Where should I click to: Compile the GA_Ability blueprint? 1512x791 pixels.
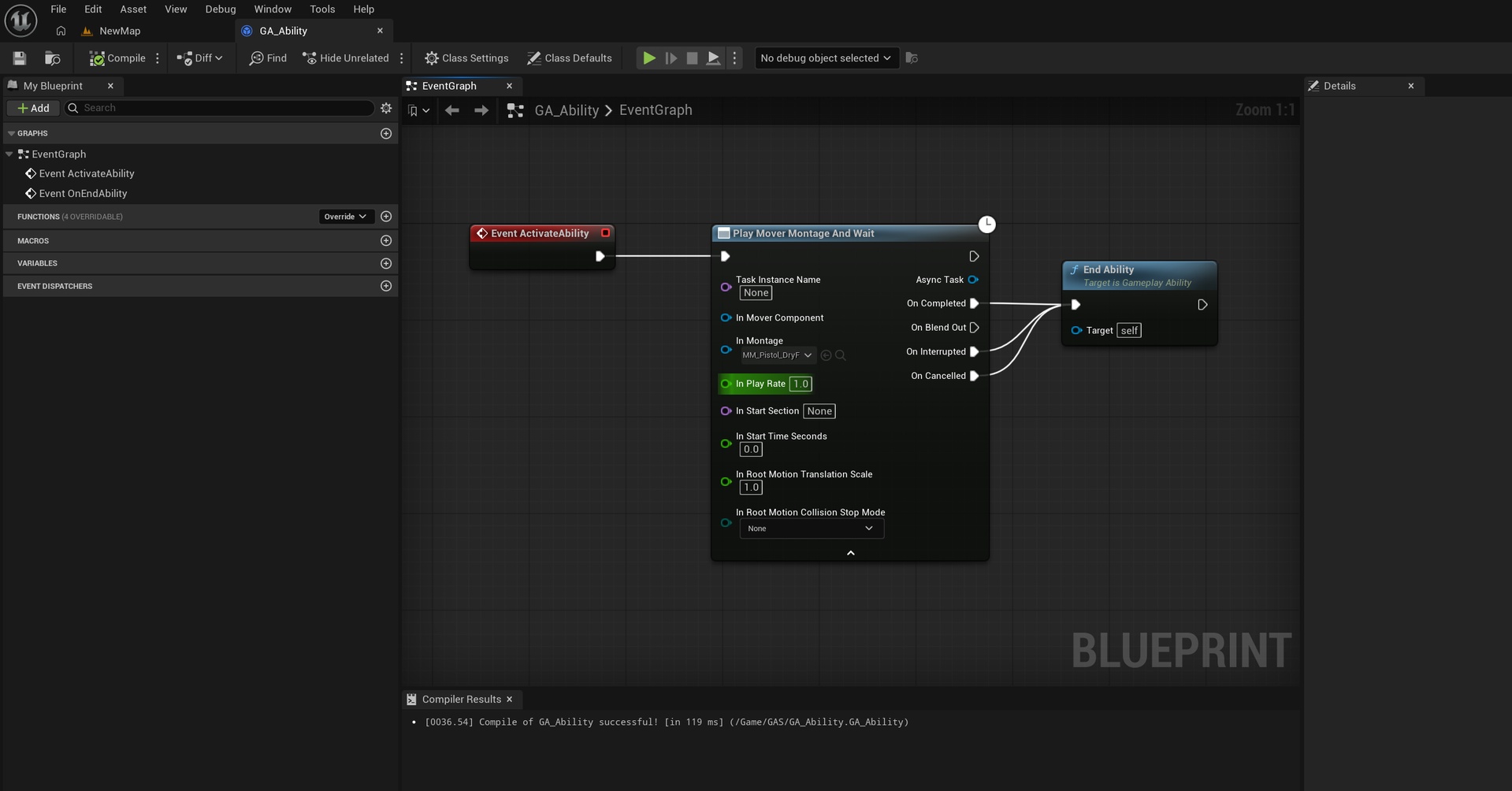[117, 58]
